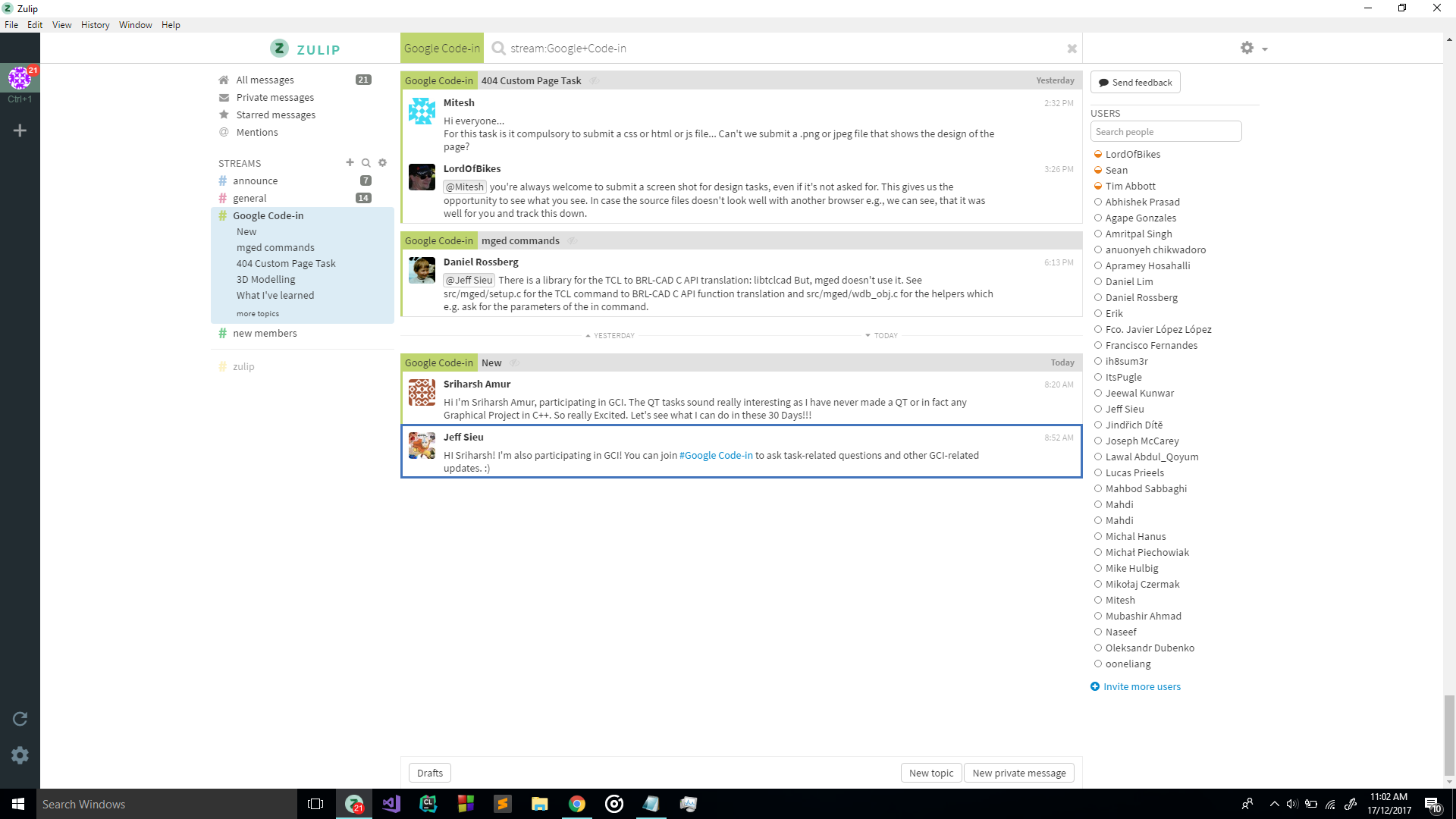The image size is (1456, 819).
Task: Click the 'New' topic header for today's messages
Action: tap(491, 362)
